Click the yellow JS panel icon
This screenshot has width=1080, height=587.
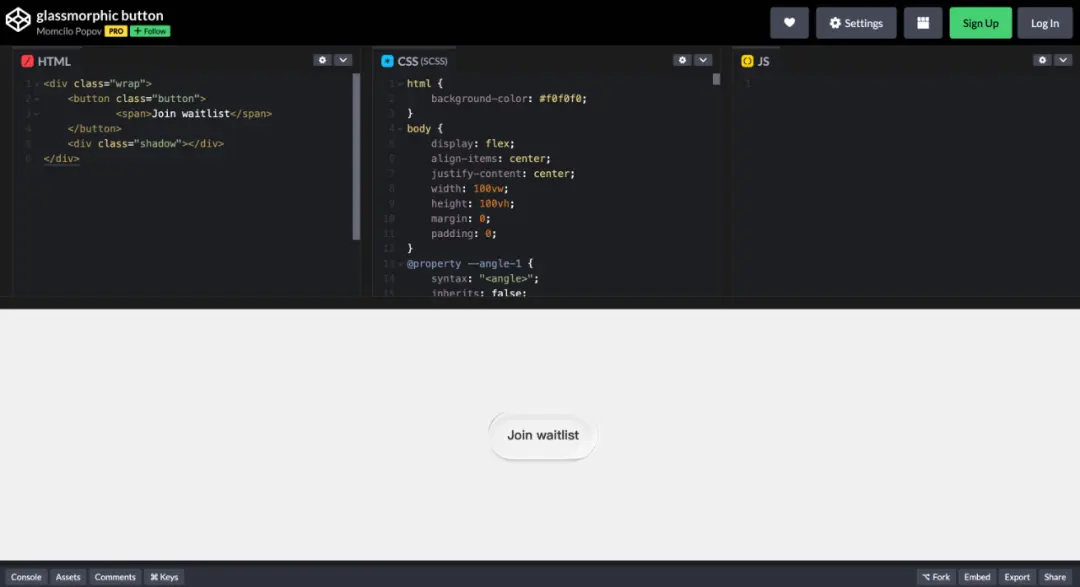pos(747,61)
